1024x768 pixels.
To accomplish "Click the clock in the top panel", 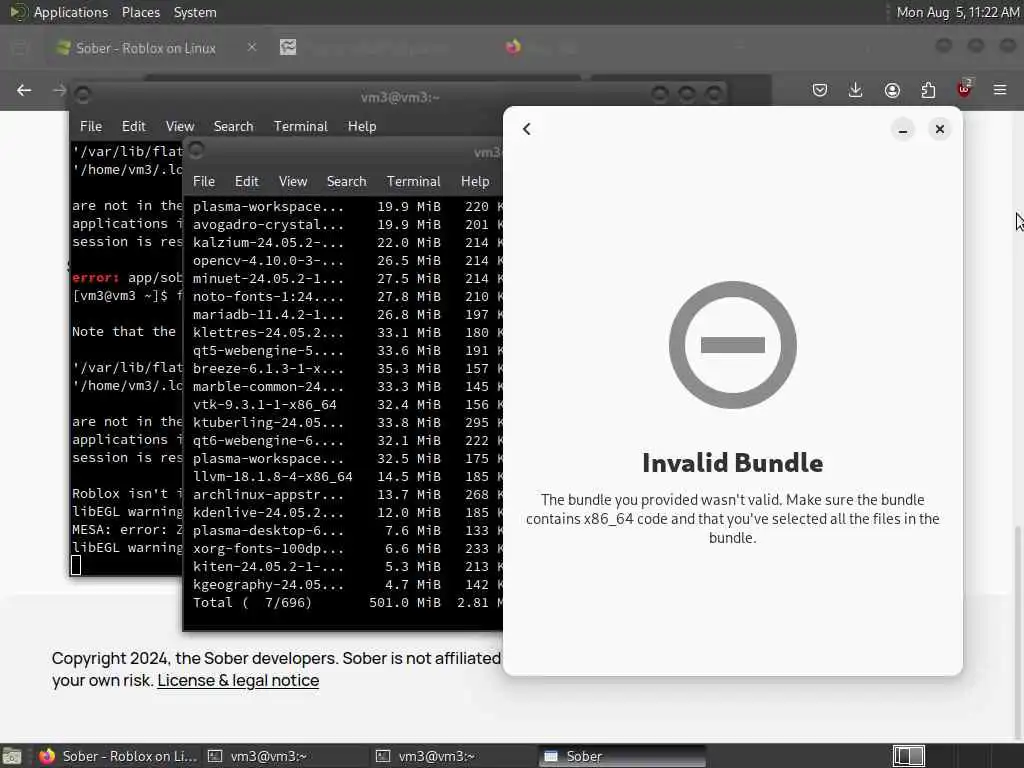I will point(957,12).
